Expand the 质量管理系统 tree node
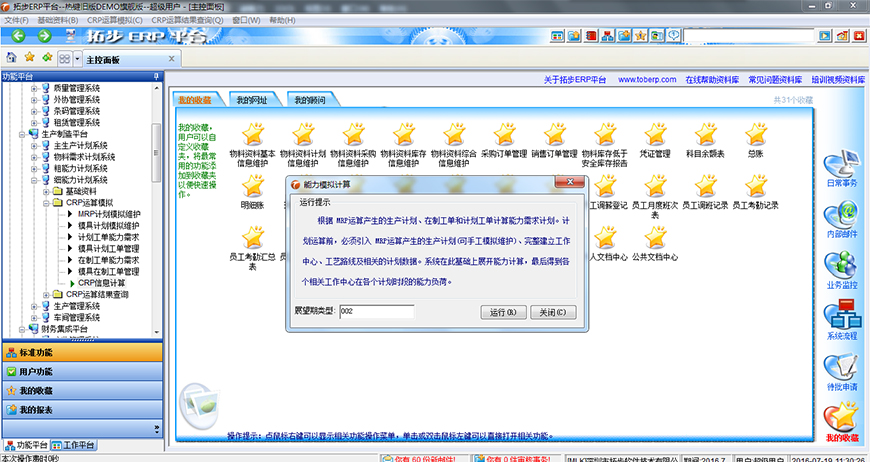The height and width of the screenshot is (462, 870). pyautogui.click(x=33, y=88)
